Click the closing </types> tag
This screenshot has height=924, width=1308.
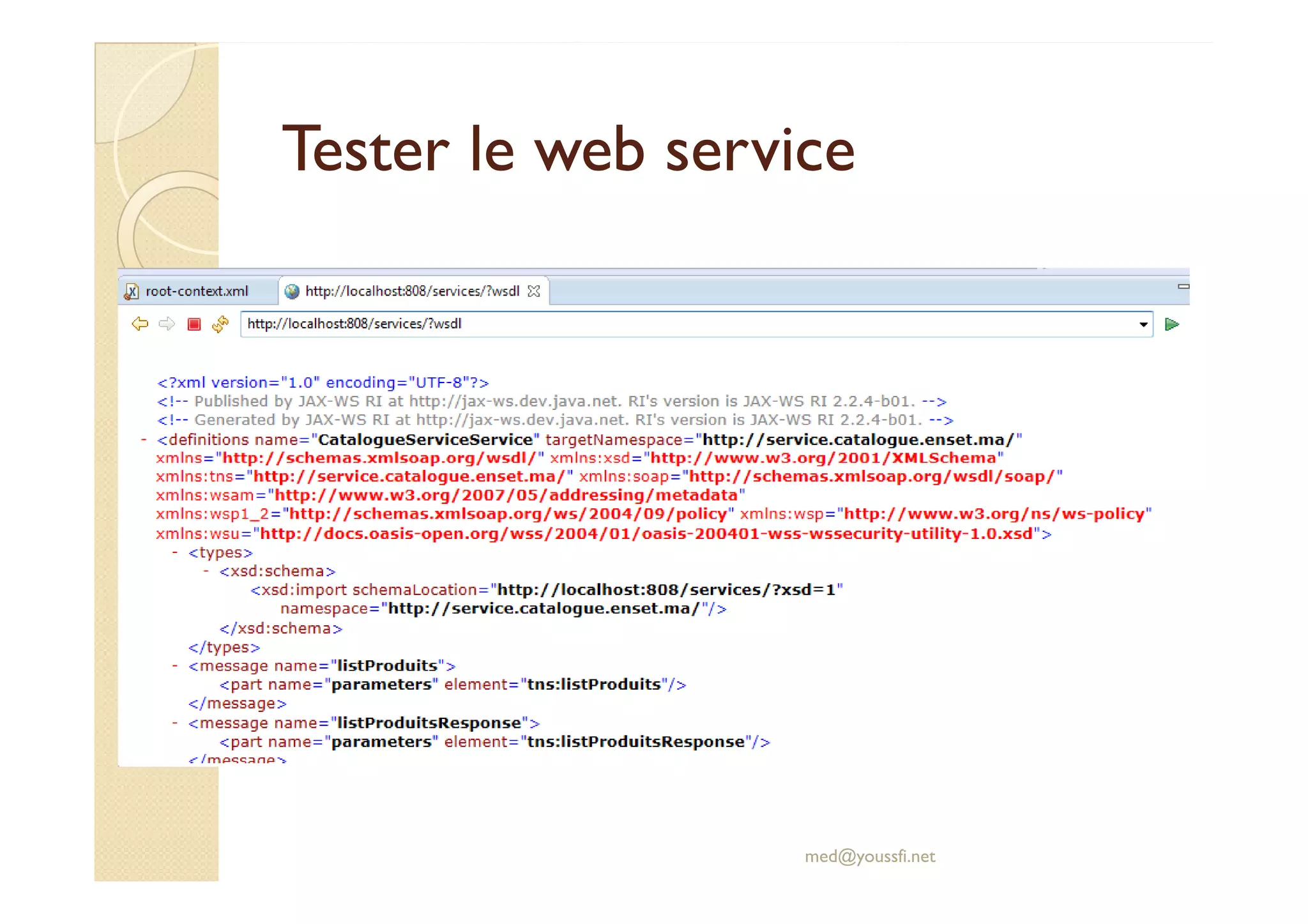pyautogui.click(x=224, y=647)
